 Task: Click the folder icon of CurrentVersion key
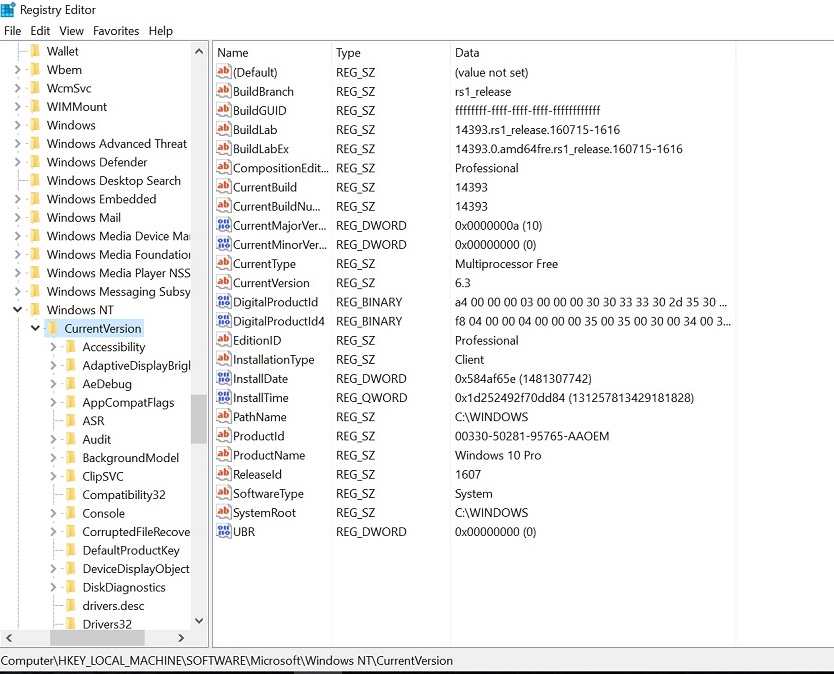click(x=53, y=328)
